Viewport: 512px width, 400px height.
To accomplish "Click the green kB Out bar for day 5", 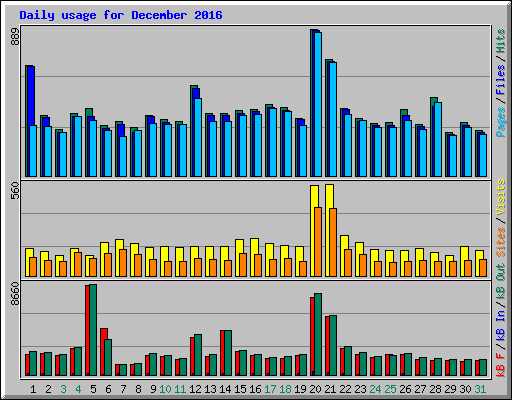I will pos(93,330).
